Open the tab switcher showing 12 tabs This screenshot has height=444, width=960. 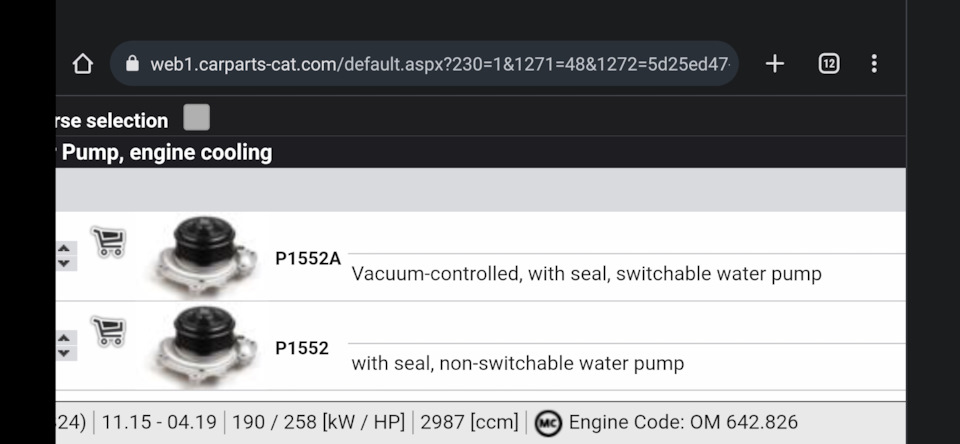(828, 64)
